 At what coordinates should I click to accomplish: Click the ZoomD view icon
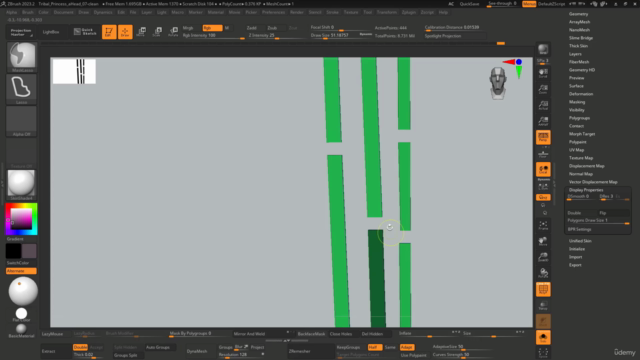click(x=543, y=257)
